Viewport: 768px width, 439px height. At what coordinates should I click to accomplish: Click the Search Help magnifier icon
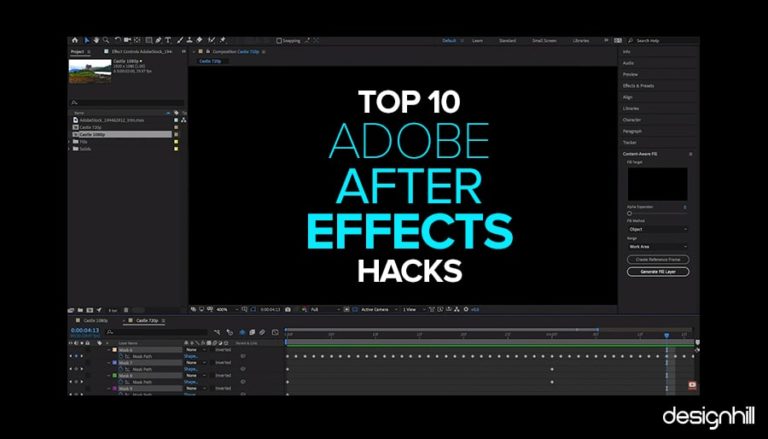point(630,41)
